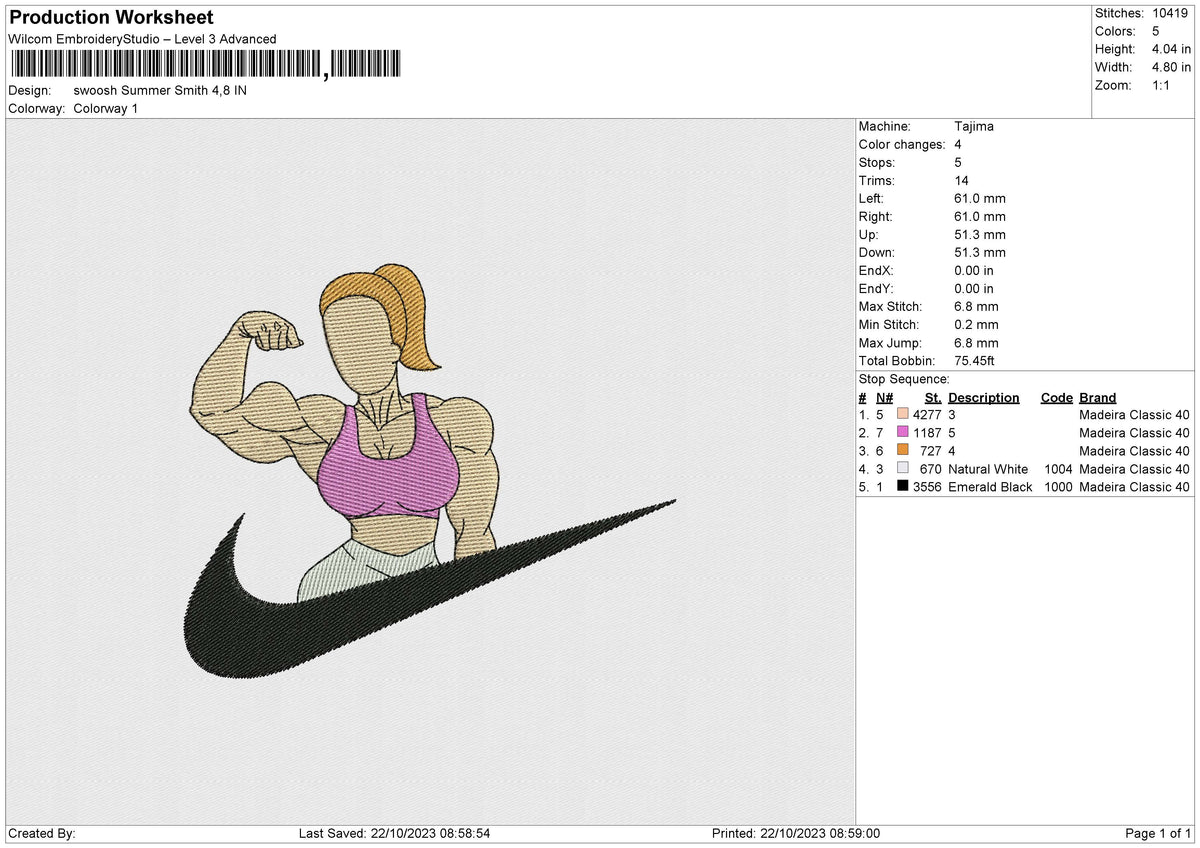This screenshot has height=848, width=1200.
Task: Click the 'Right:' label
Action: click(876, 217)
